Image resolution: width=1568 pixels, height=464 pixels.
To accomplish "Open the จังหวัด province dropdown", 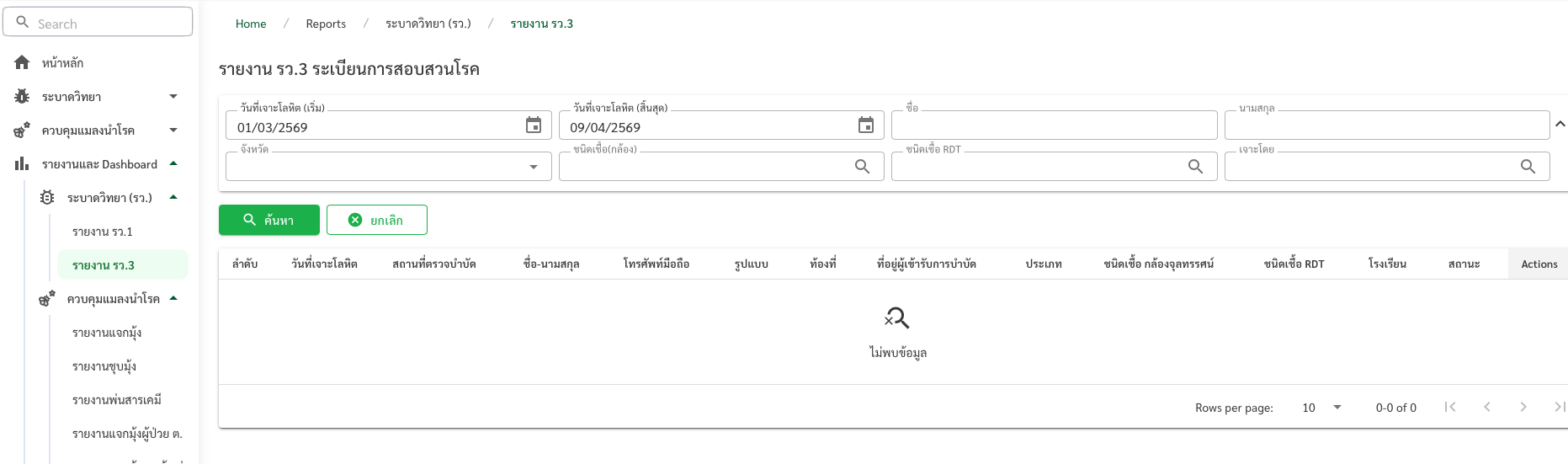I will (x=533, y=167).
